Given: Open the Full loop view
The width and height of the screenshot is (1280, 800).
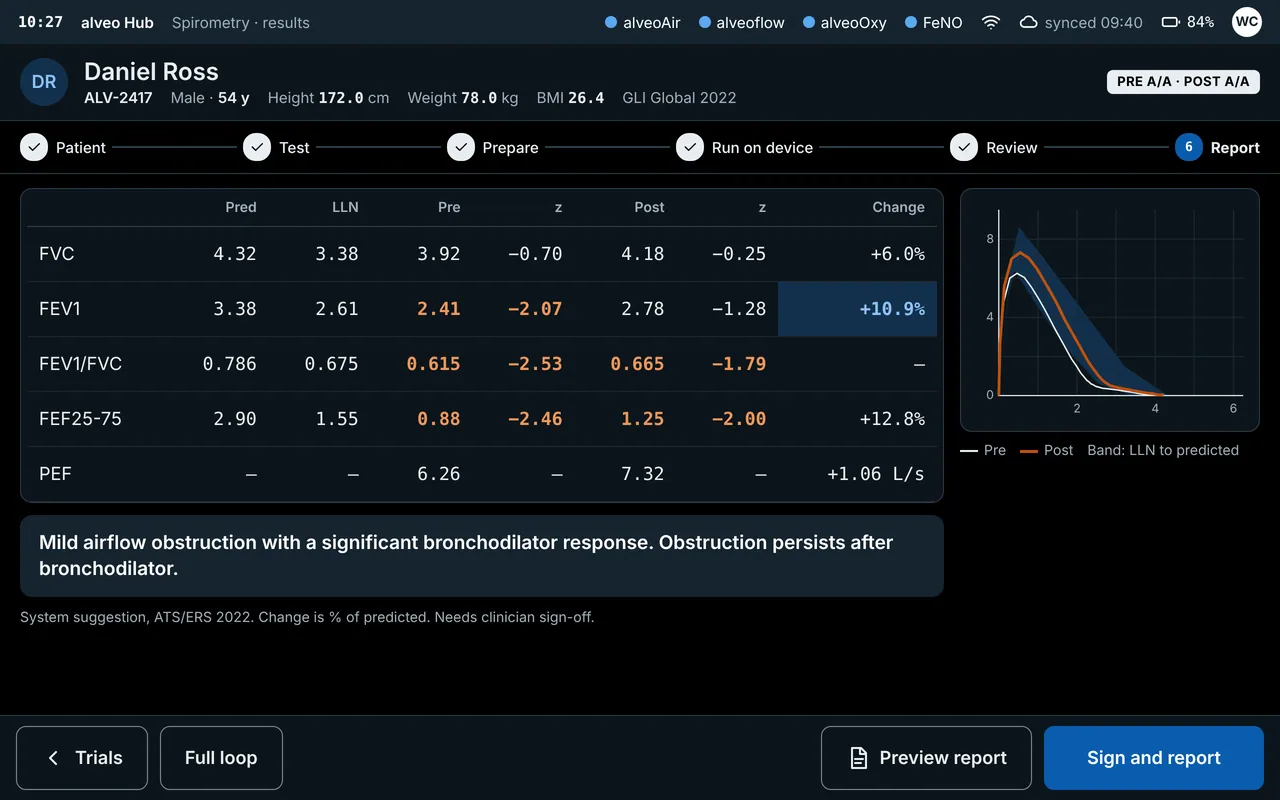Looking at the screenshot, I should [x=221, y=758].
